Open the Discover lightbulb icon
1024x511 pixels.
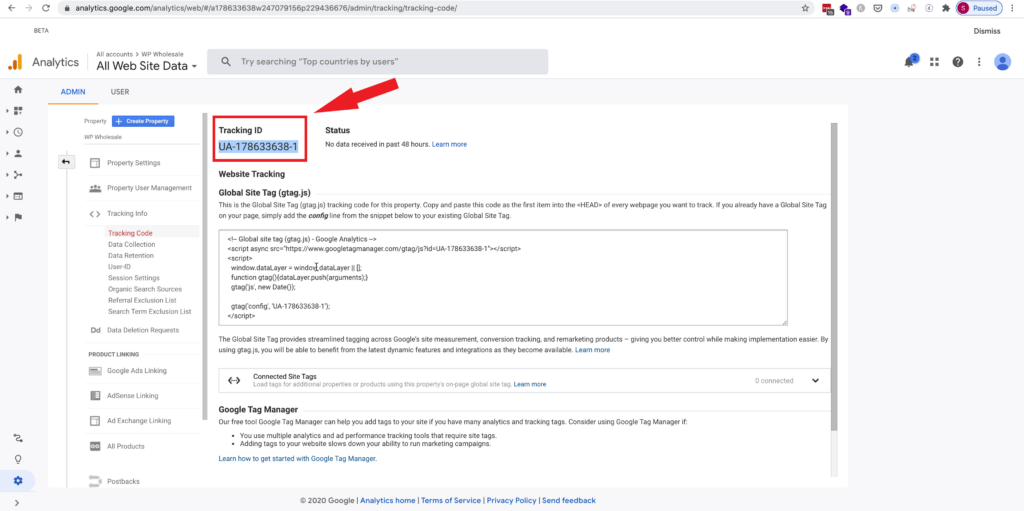point(18,459)
